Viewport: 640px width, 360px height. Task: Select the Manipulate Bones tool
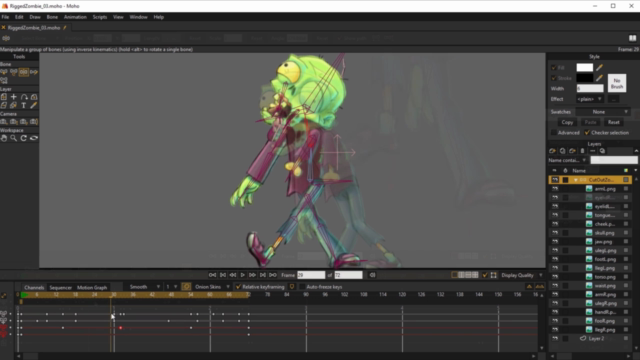24,72
